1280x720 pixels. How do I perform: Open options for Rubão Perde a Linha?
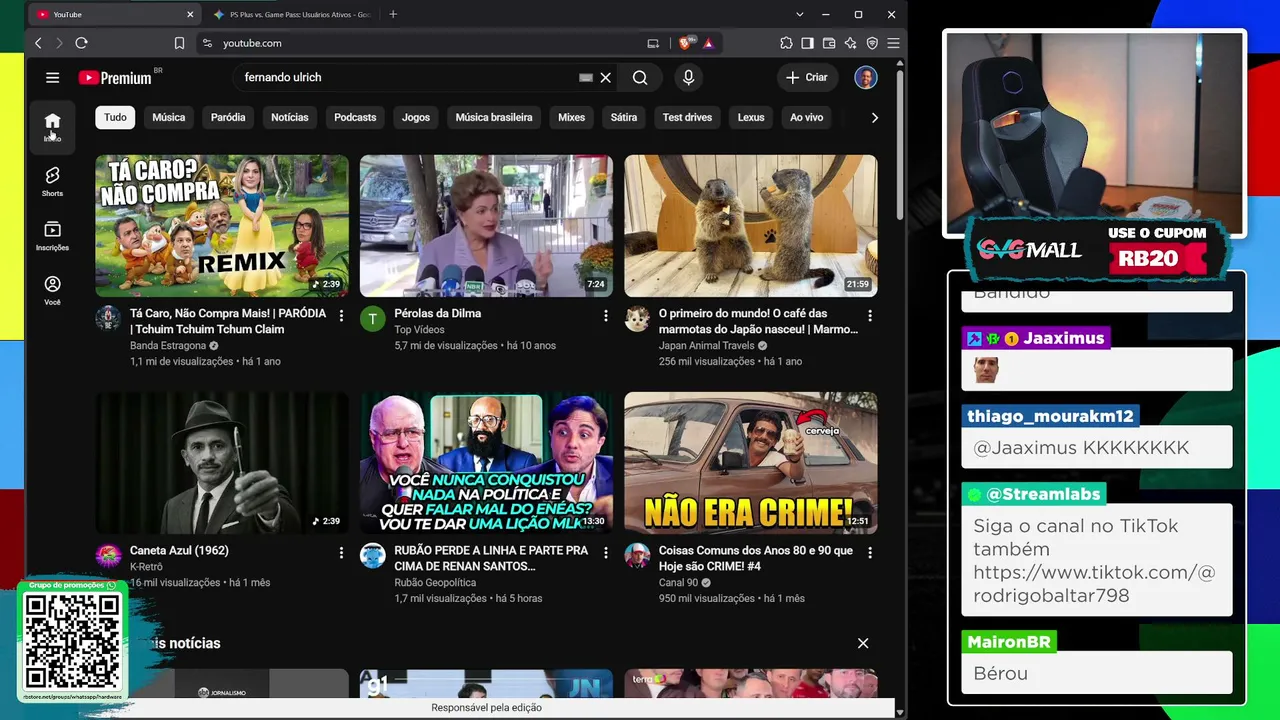point(605,553)
